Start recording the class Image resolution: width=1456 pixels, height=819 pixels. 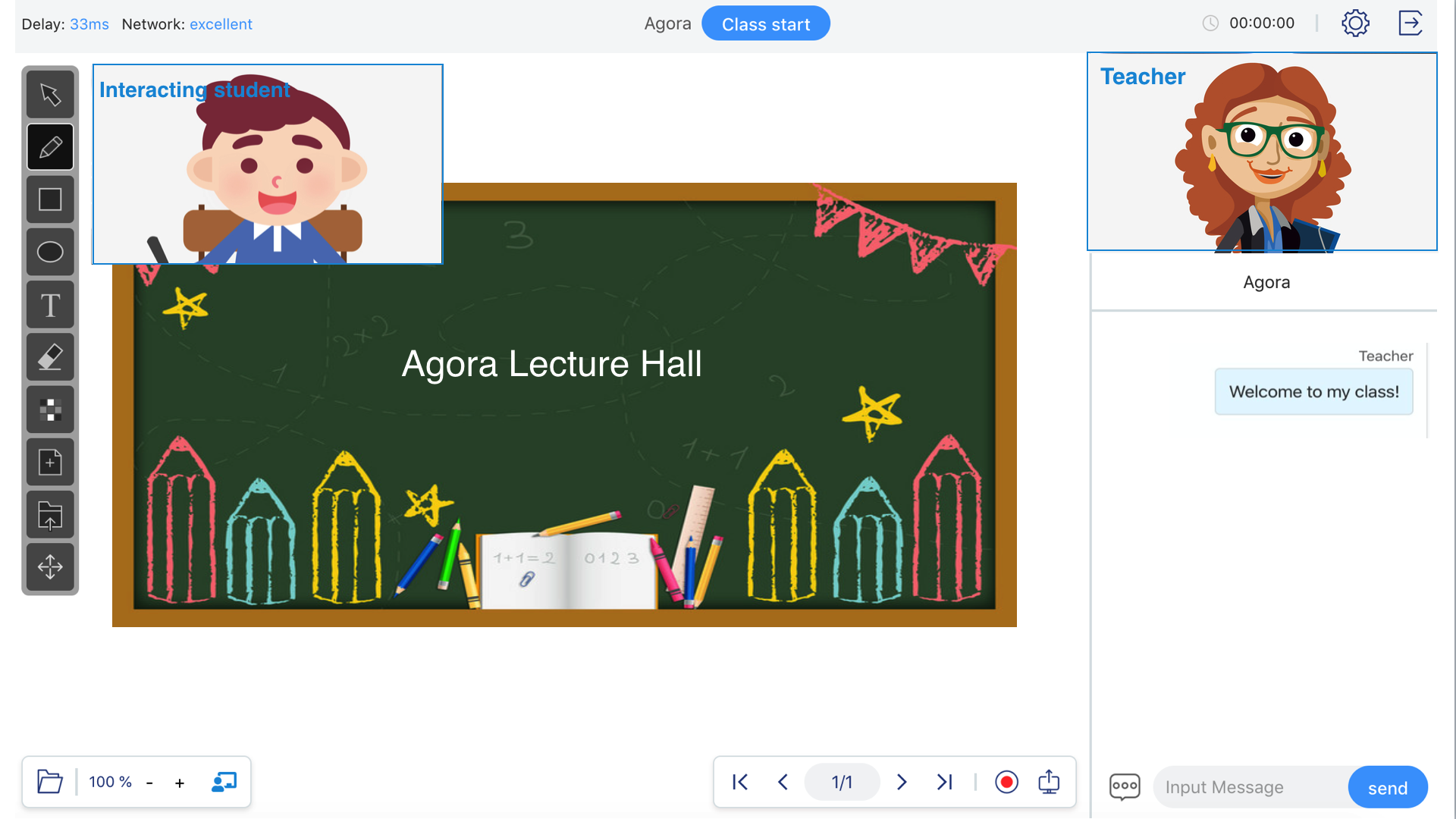(1006, 782)
